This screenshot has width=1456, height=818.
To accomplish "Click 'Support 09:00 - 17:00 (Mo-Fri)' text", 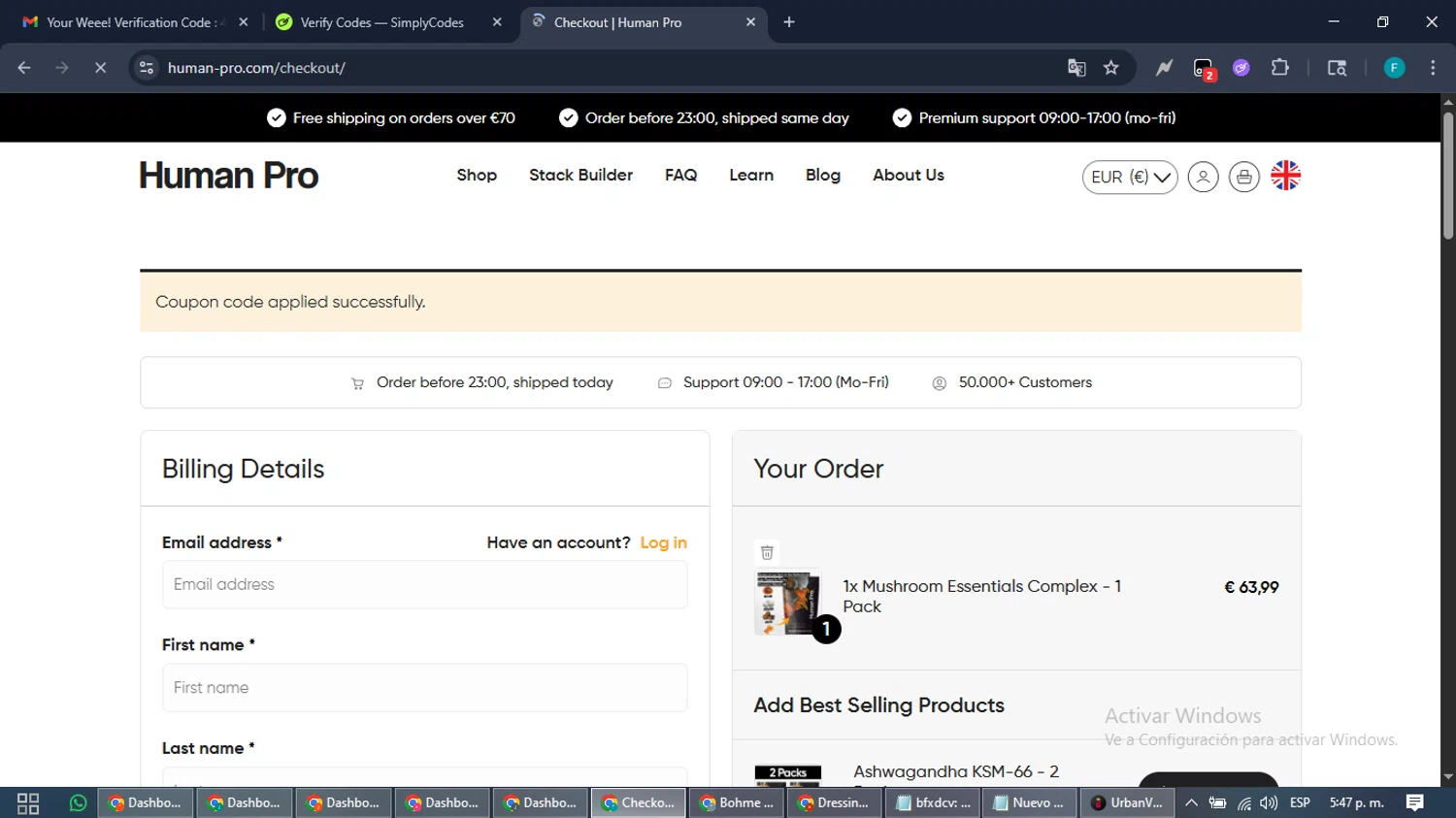I will pos(786,382).
